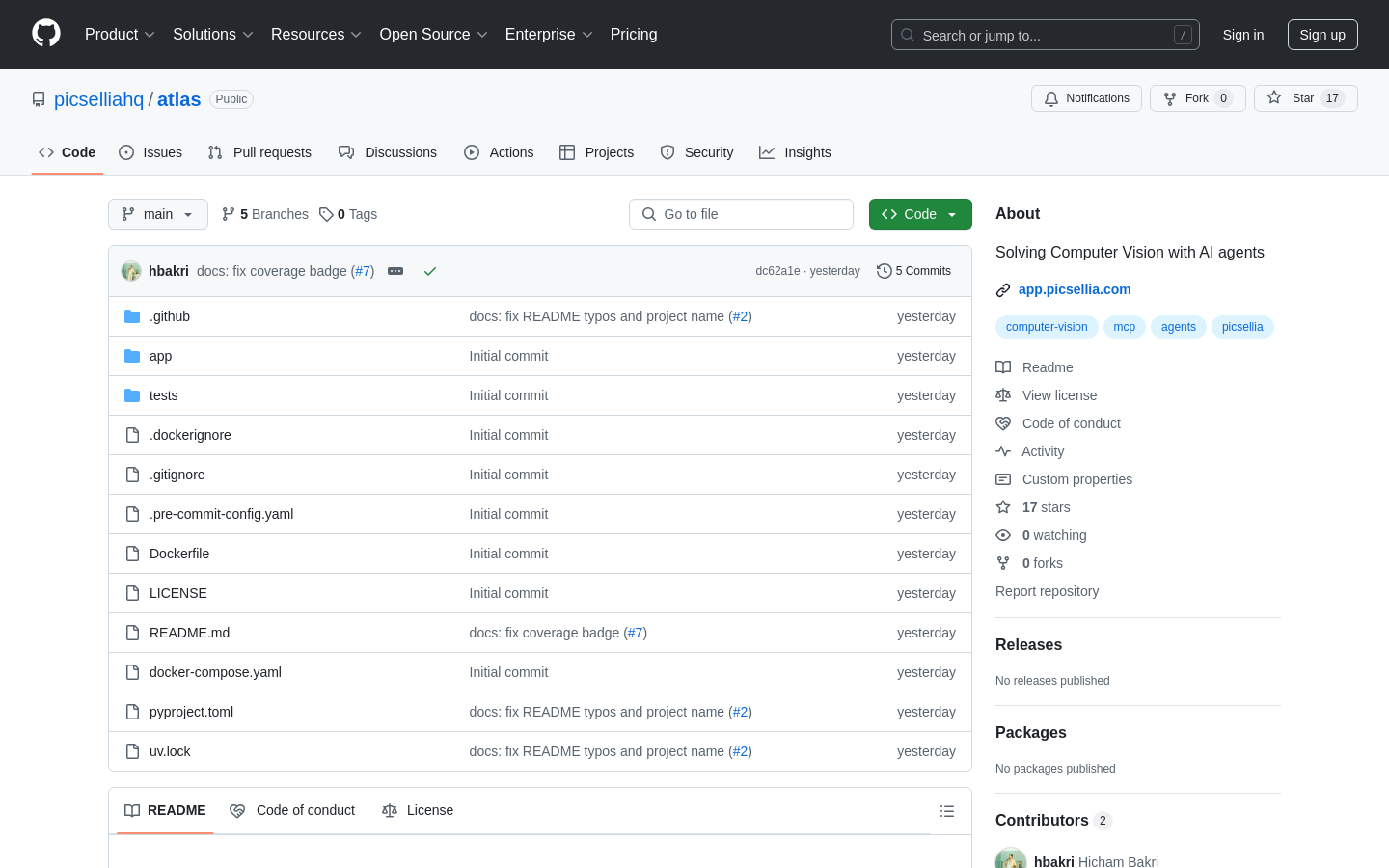Open the pyproject.toml file
This screenshot has height=868, width=1389.
[x=191, y=712]
